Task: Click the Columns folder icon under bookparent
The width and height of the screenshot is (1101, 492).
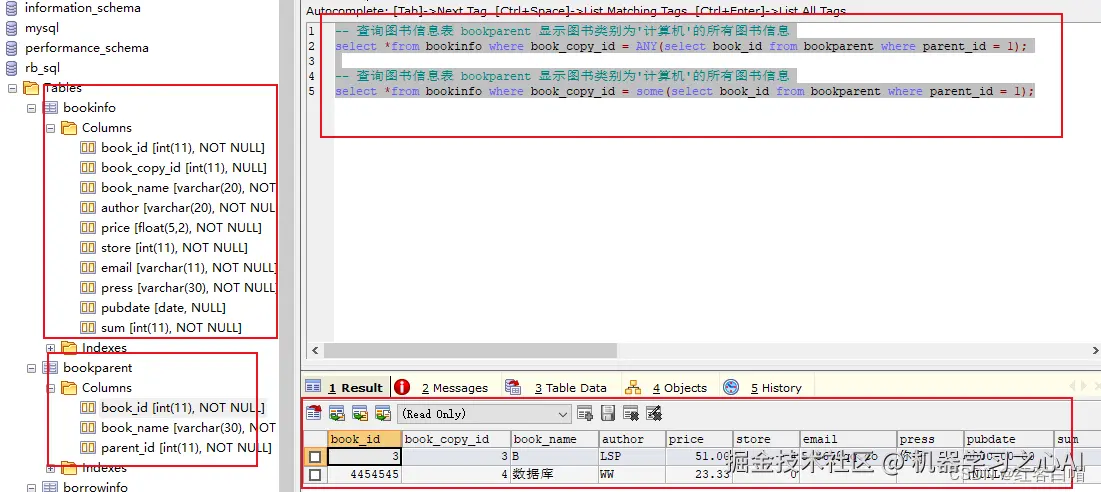Action: click(x=69, y=387)
